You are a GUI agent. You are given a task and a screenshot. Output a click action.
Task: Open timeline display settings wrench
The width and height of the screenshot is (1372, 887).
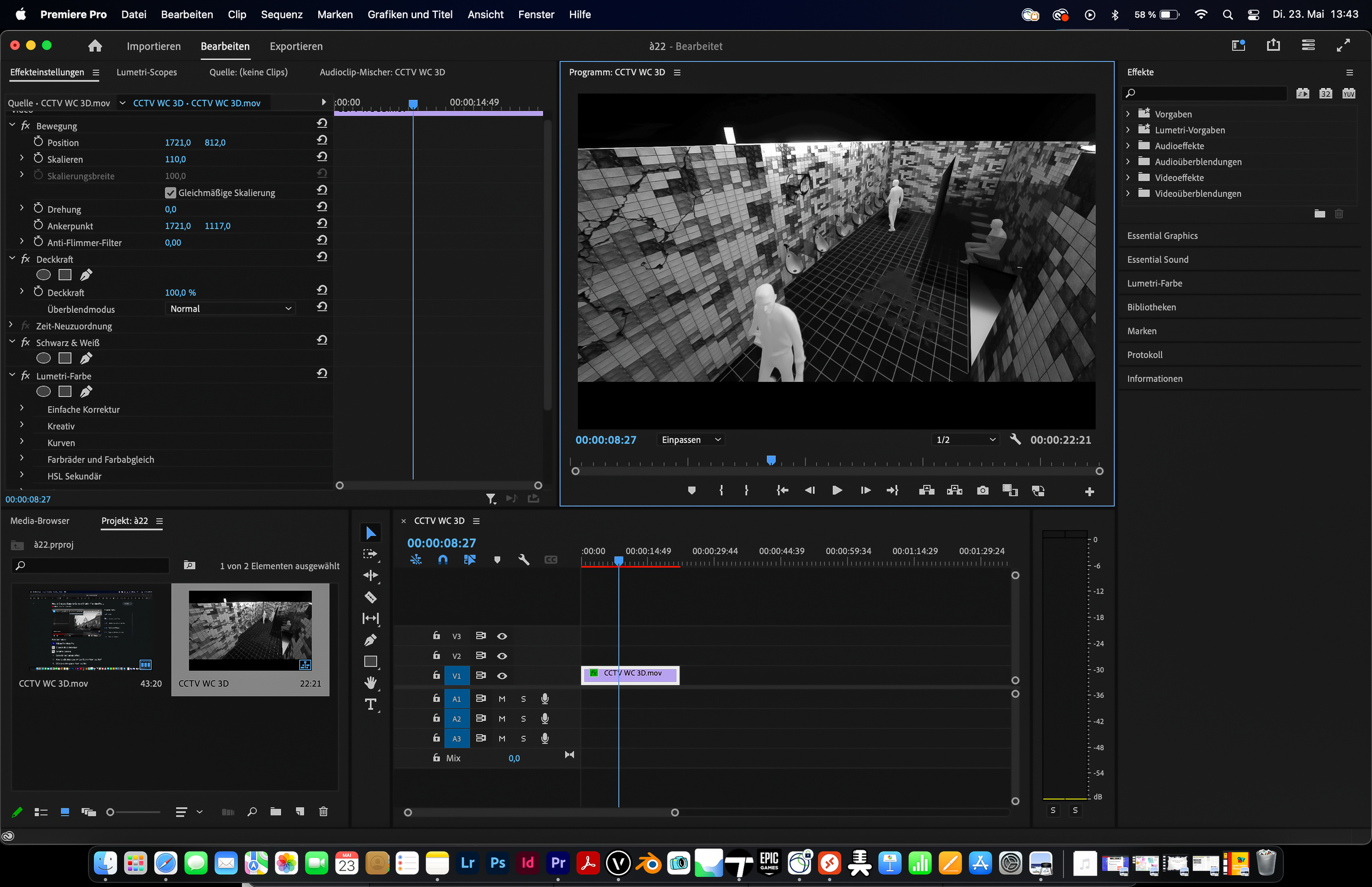[x=523, y=559]
